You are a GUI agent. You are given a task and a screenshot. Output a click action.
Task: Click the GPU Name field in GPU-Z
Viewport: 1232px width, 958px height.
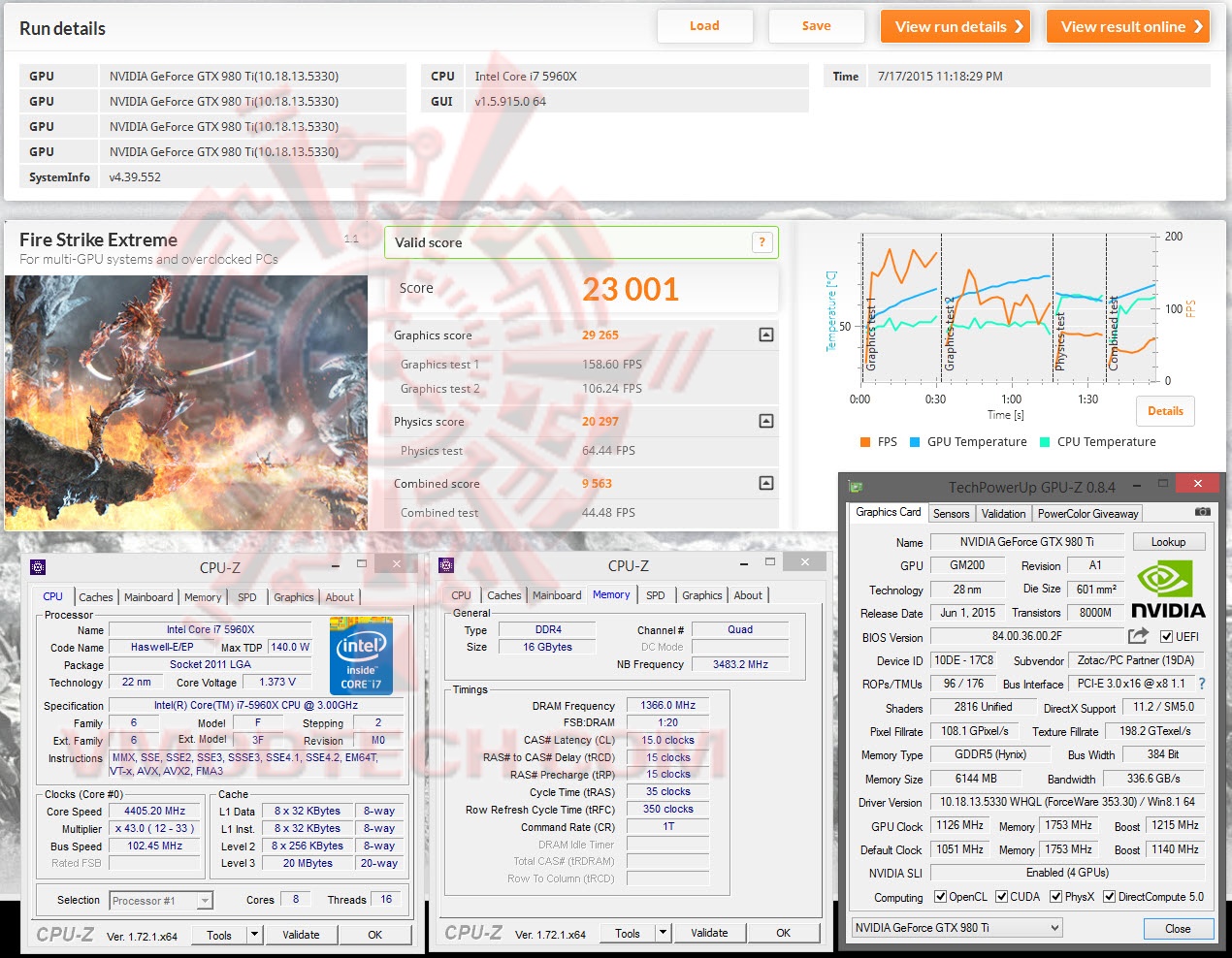pos(1026,542)
